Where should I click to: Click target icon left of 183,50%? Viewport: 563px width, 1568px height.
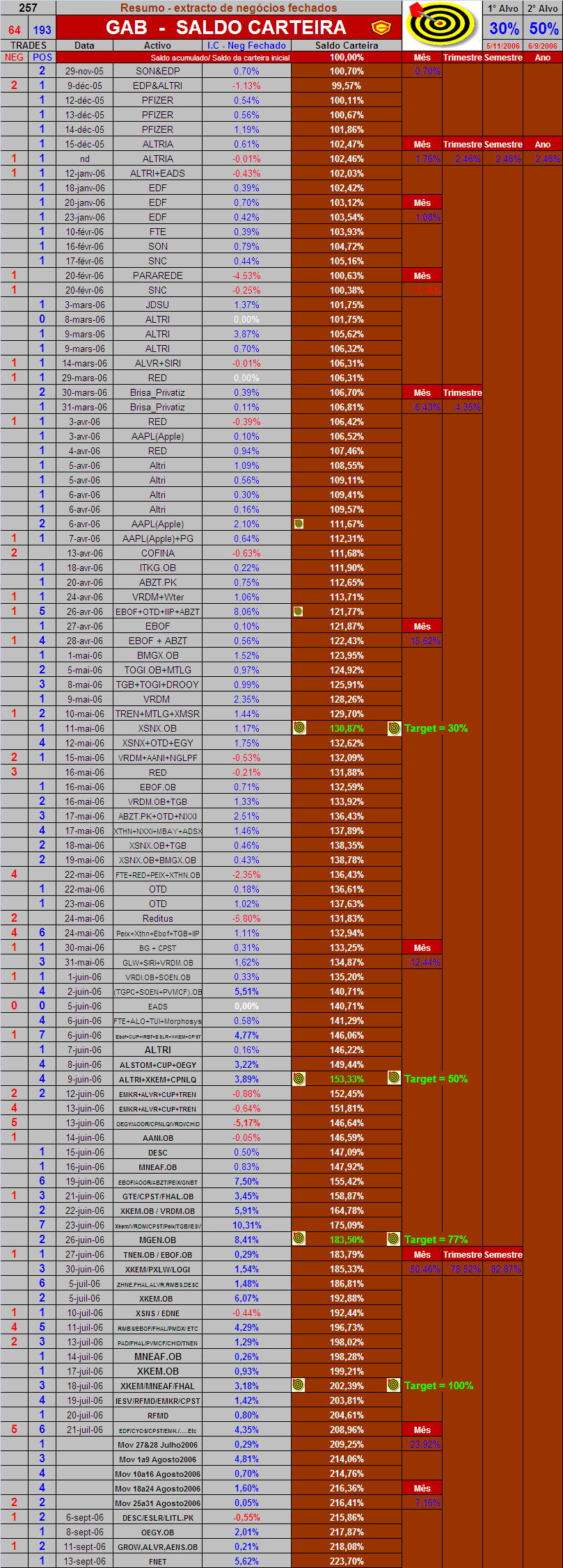[x=299, y=1239]
